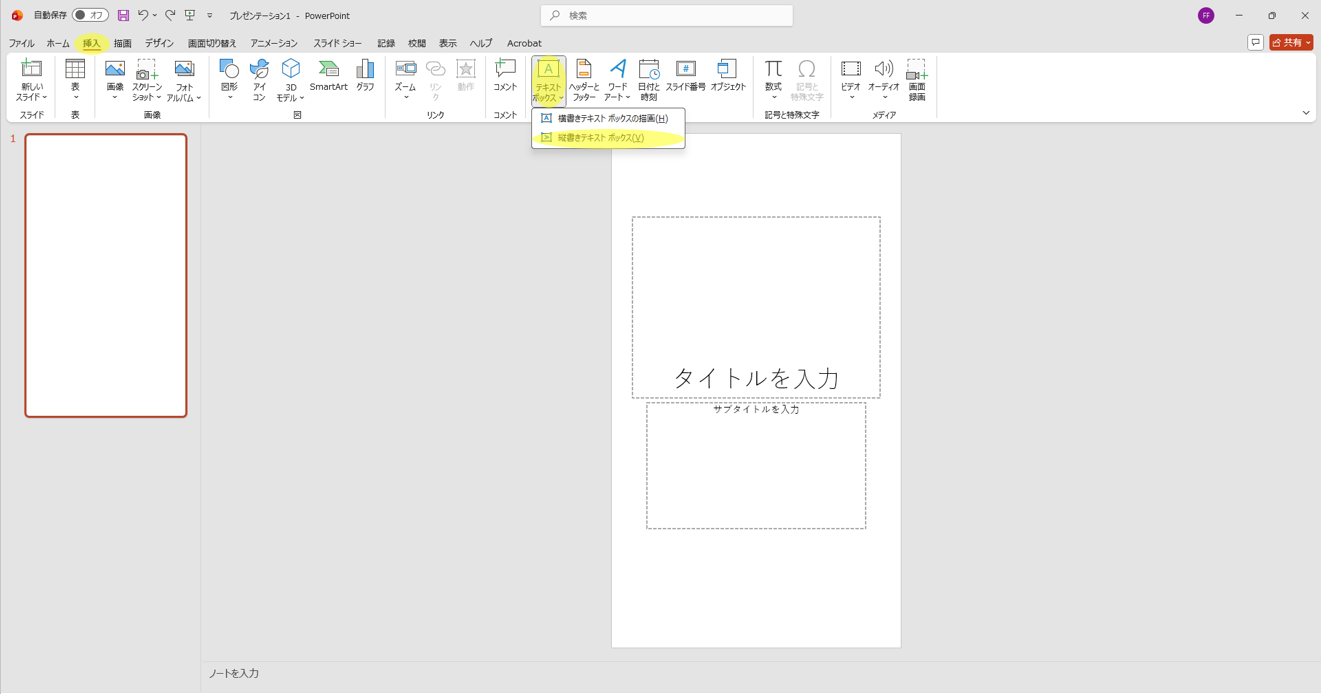This screenshot has width=1321, height=694.
Task: Expand the 図形 shapes dropdown
Action: coord(229,79)
